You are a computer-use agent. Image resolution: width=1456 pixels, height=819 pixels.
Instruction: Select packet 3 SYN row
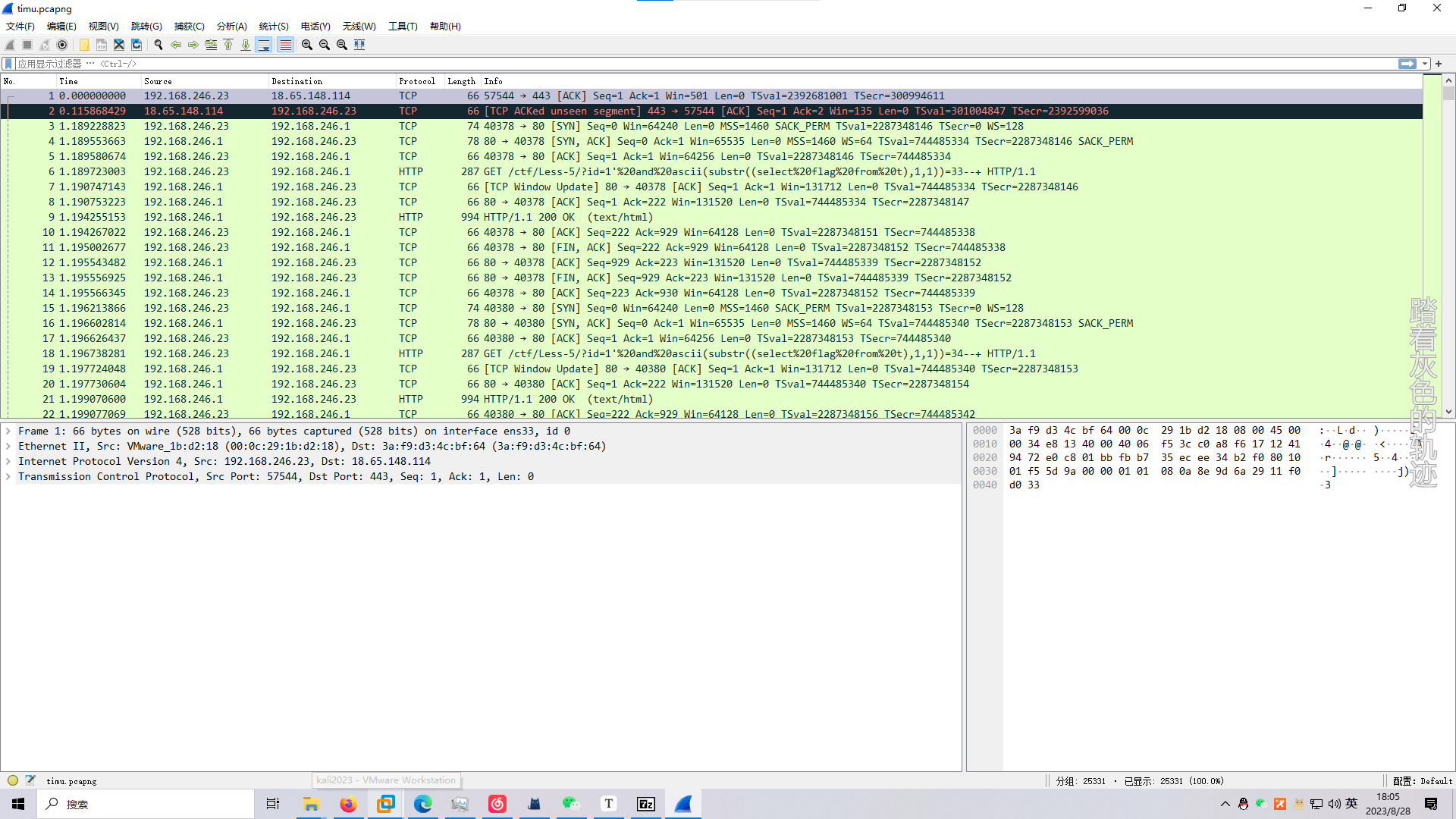click(x=711, y=126)
